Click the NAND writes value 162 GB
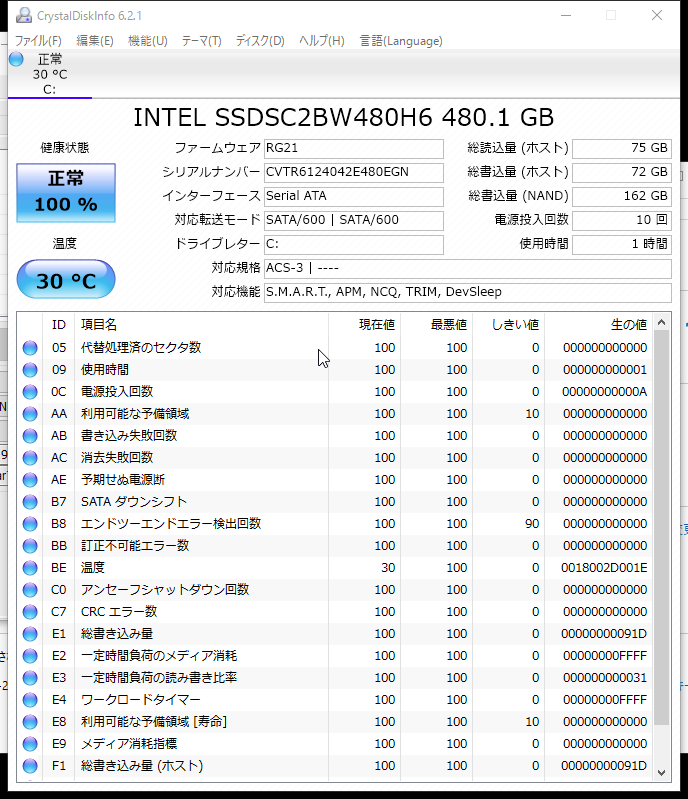The width and height of the screenshot is (688, 799). (622, 196)
